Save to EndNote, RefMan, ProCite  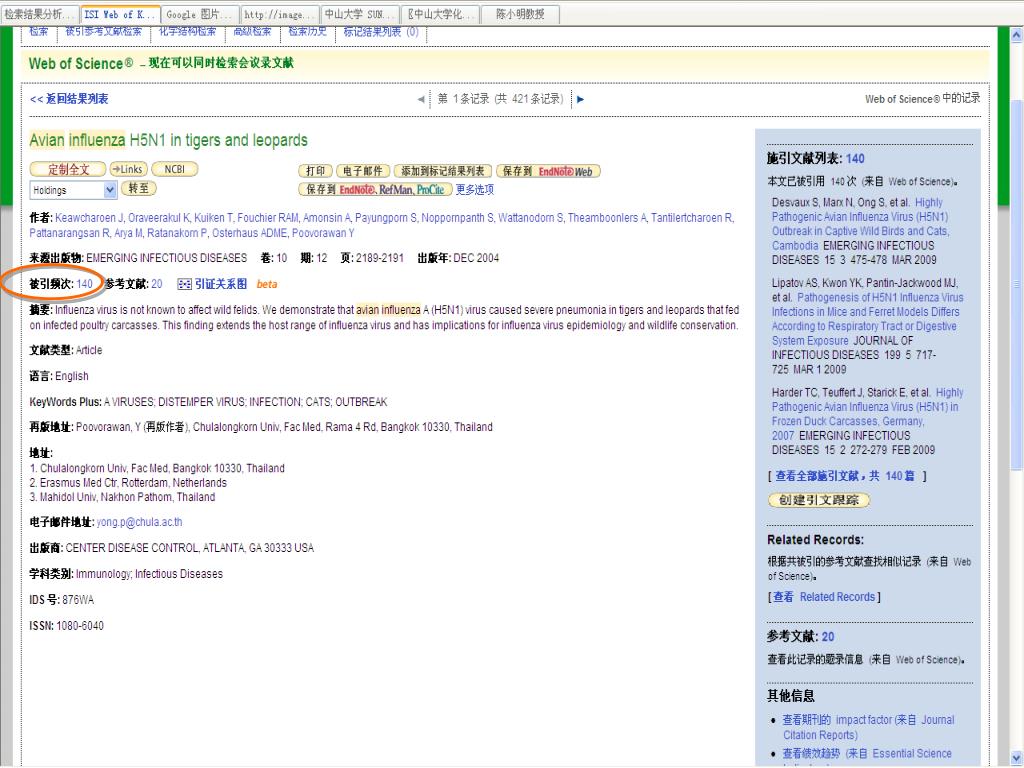coord(376,189)
